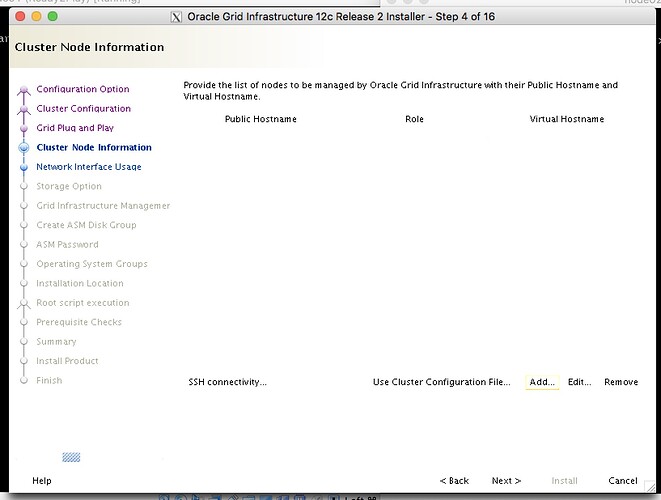Click the green zoom window button
This screenshot has width=661, height=500.
tap(52, 17)
